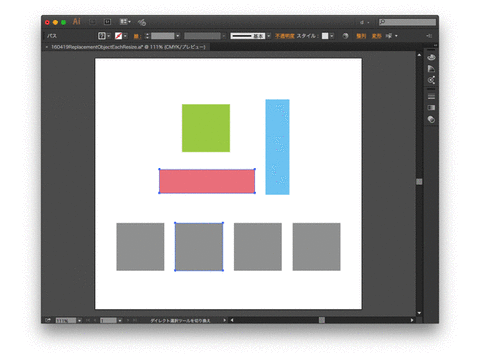Click the vertical scrollbar thumb
Screen dimensions: 480x360
pyautogui.click(x=419, y=182)
